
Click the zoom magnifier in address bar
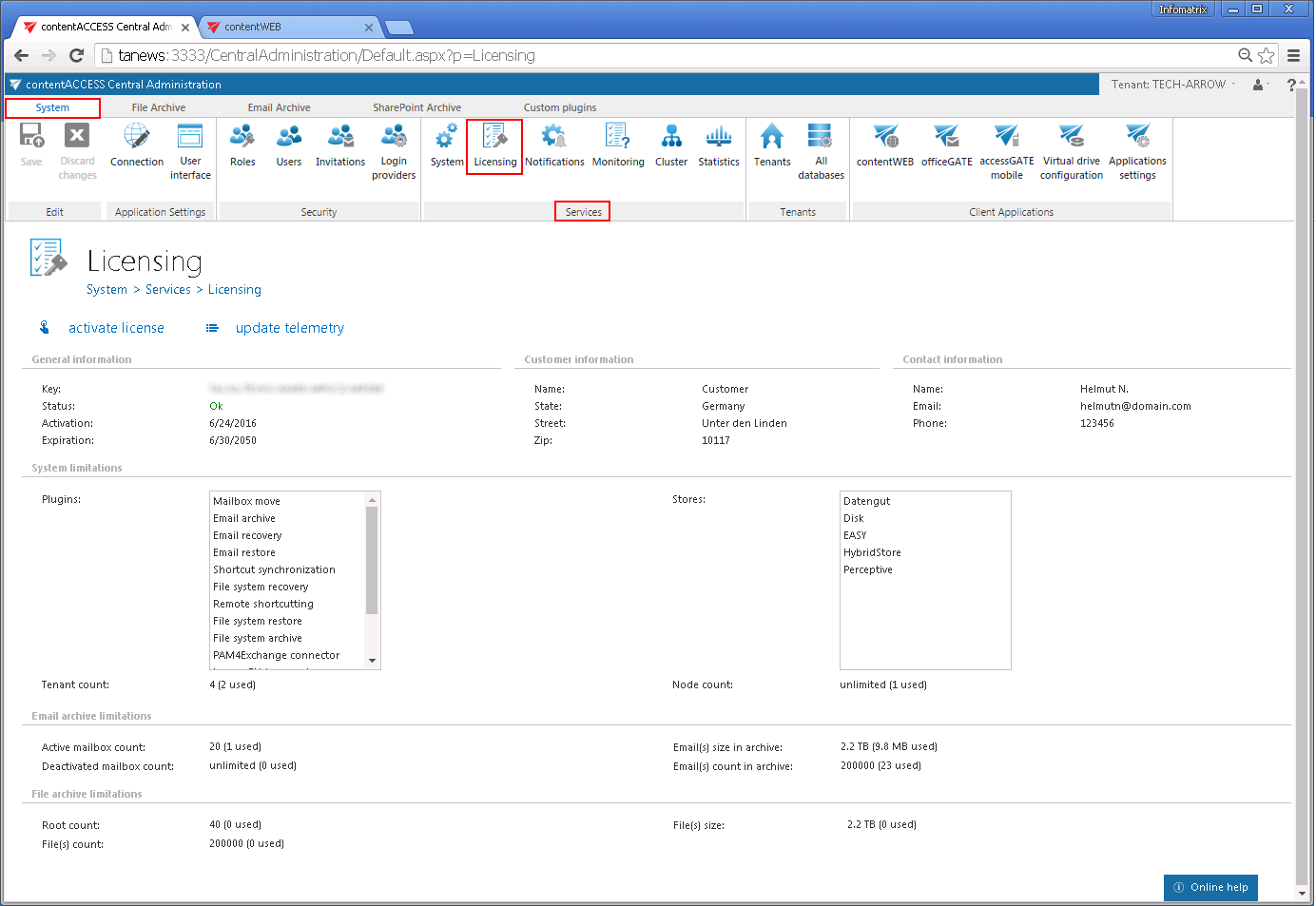[1245, 55]
